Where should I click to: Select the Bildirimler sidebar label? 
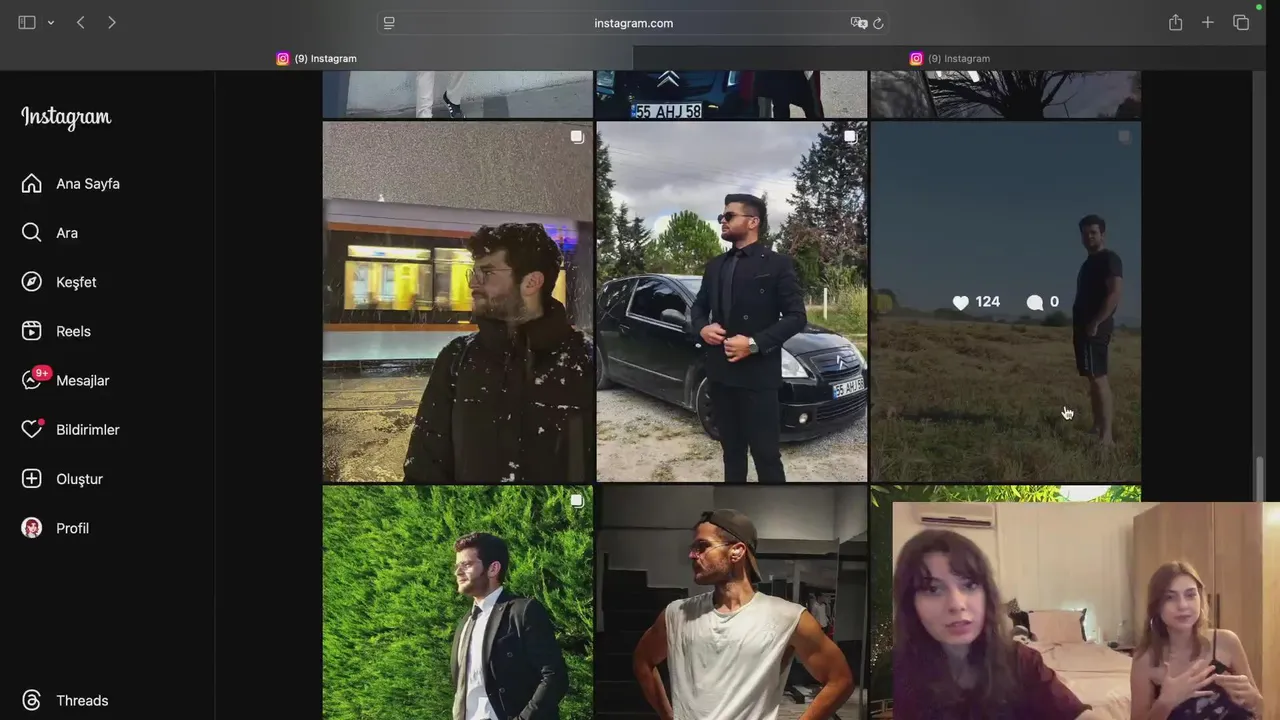pyautogui.click(x=88, y=430)
